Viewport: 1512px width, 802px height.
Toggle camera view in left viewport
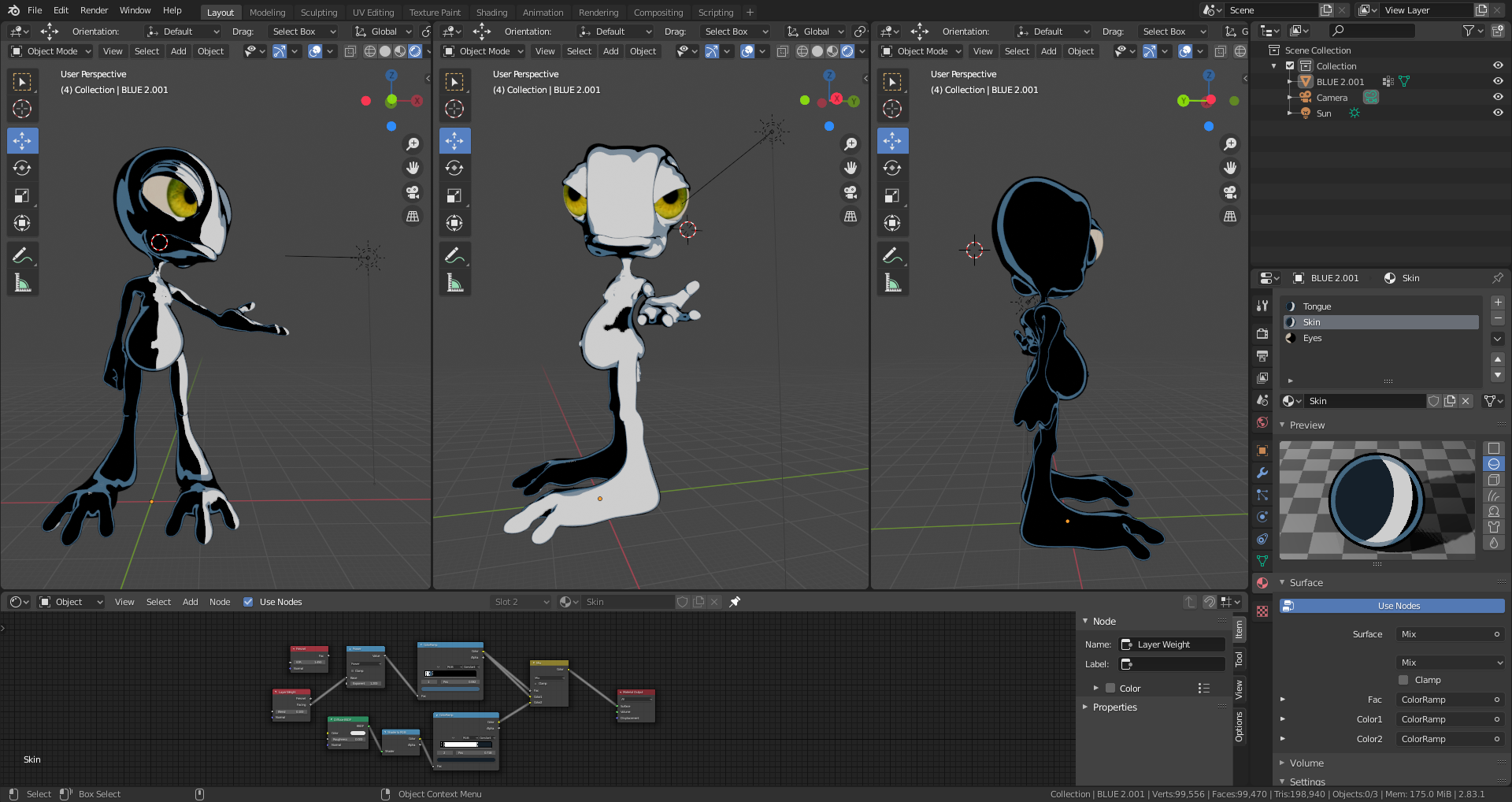coord(413,192)
